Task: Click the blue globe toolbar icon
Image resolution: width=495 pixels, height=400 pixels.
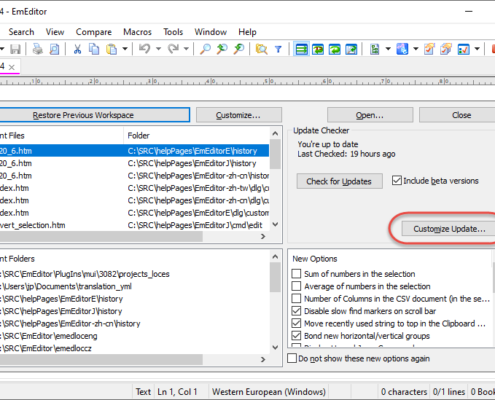Action: pyautogui.click(x=402, y=49)
